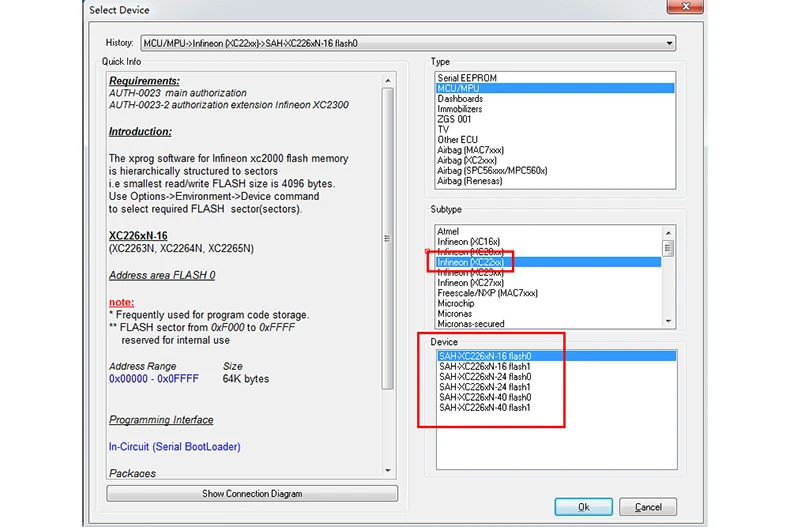Image resolution: width=790 pixels, height=527 pixels.
Task: Click the Introduction heading
Action: pos(140,131)
